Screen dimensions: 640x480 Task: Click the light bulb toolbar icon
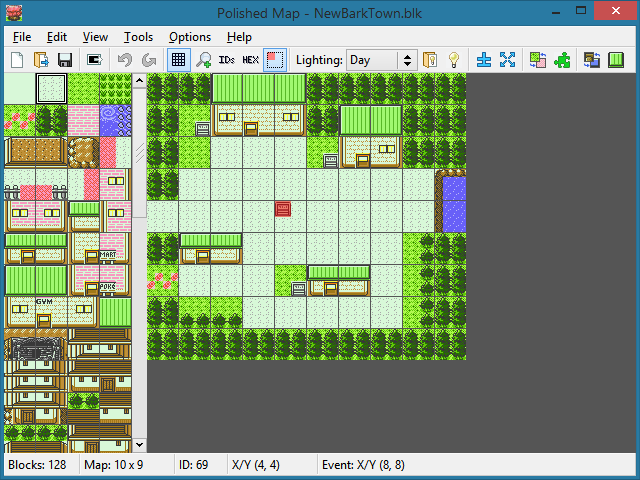tap(453, 60)
